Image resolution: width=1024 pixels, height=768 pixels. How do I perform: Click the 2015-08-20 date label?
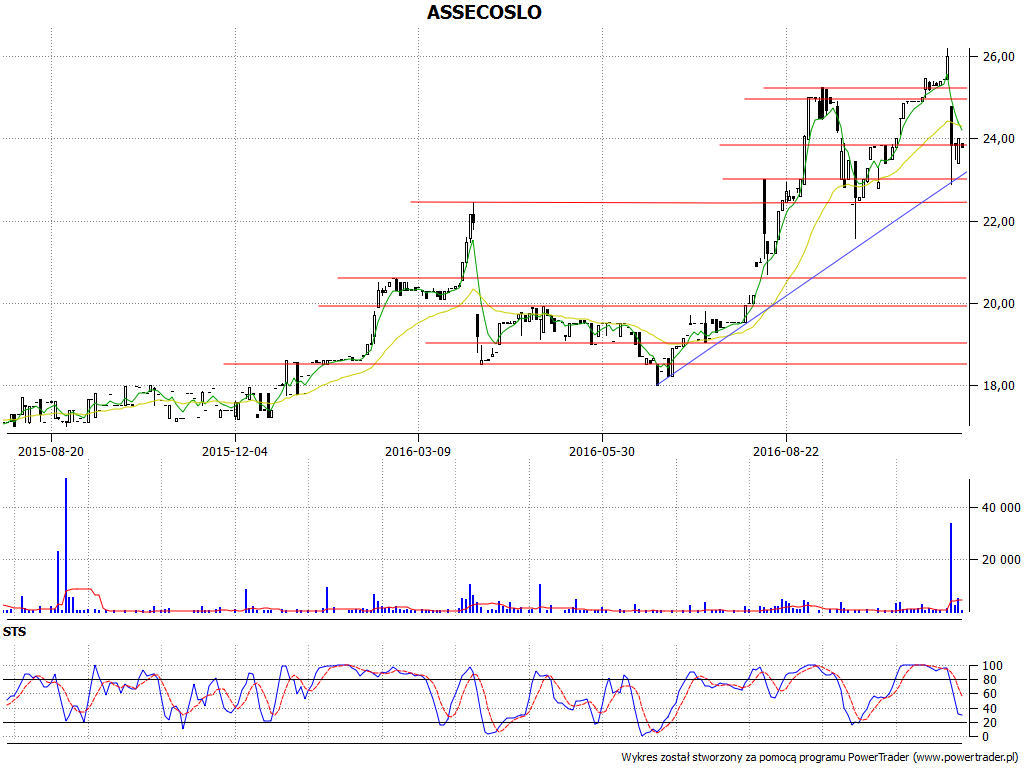(x=51, y=451)
